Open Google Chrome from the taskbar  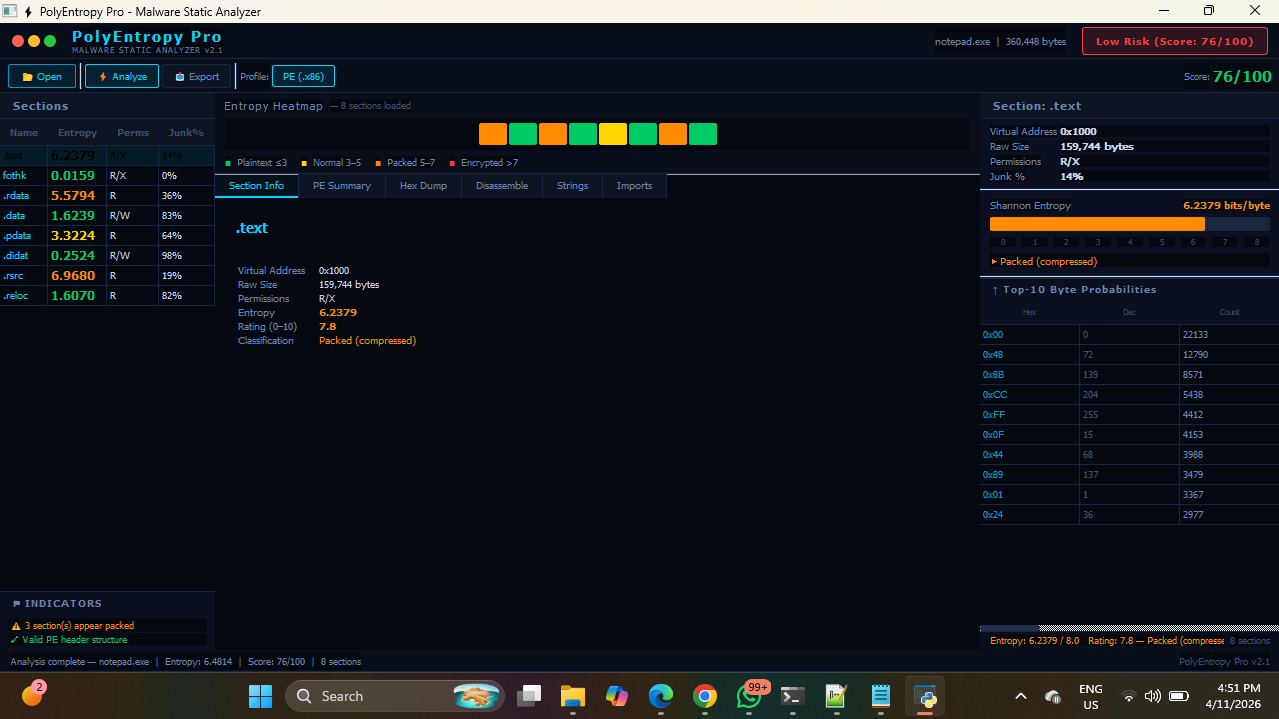tap(705, 696)
